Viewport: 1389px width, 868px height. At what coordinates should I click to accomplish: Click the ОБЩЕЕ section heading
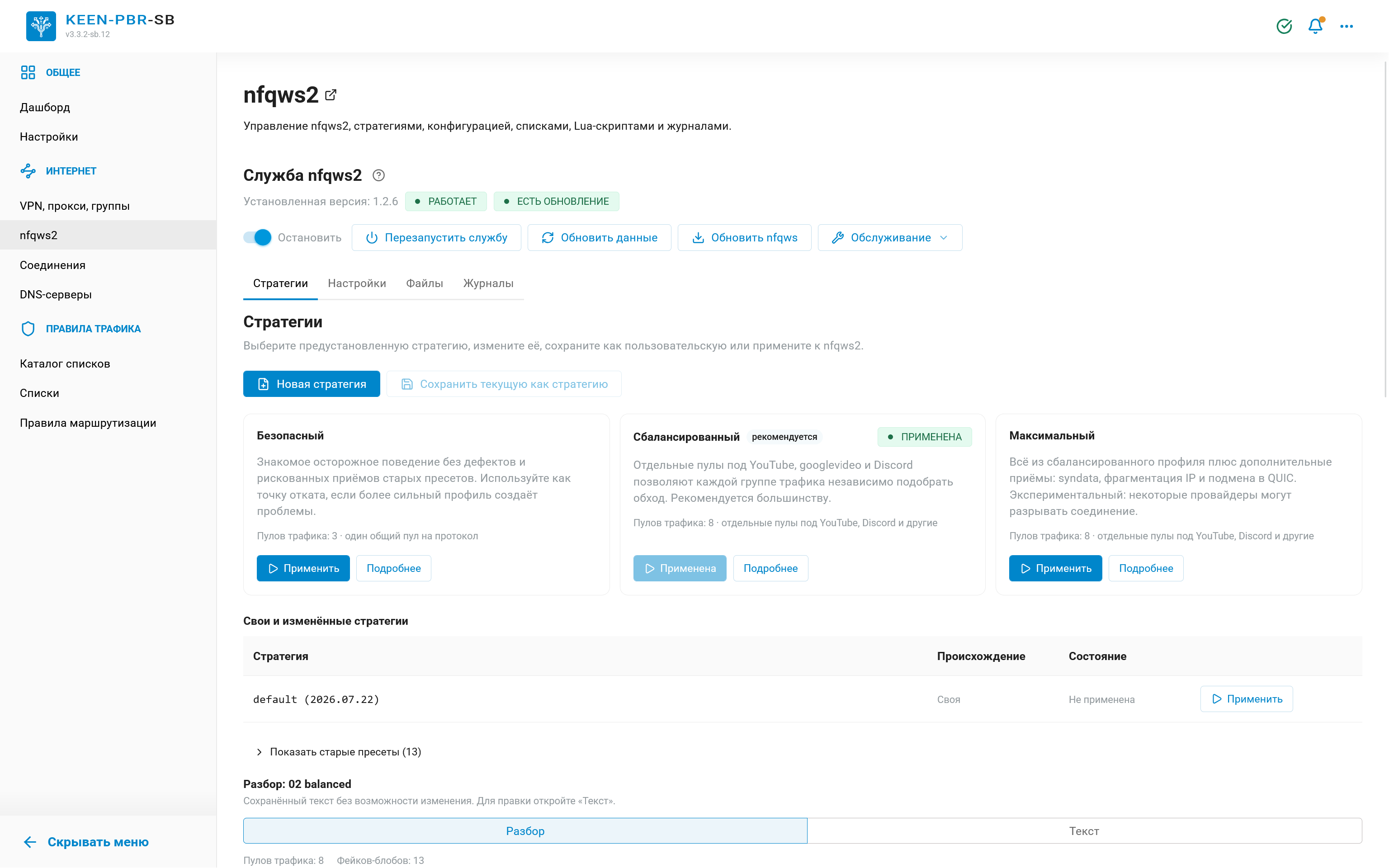click(63, 72)
